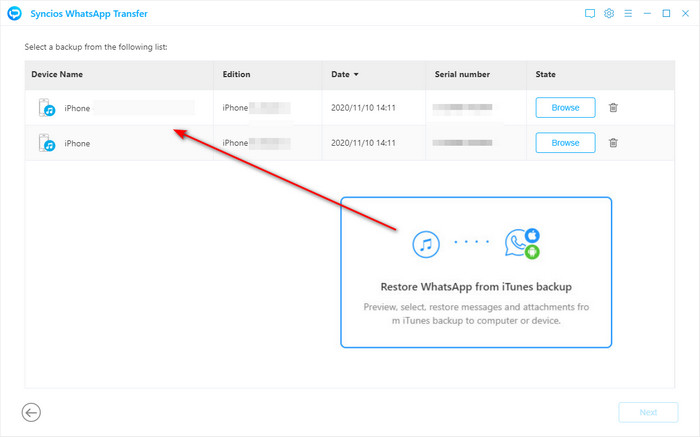This screenshot has height=437, width=700.
Task: Click the second row's blurred serial number
Action: 462,143
